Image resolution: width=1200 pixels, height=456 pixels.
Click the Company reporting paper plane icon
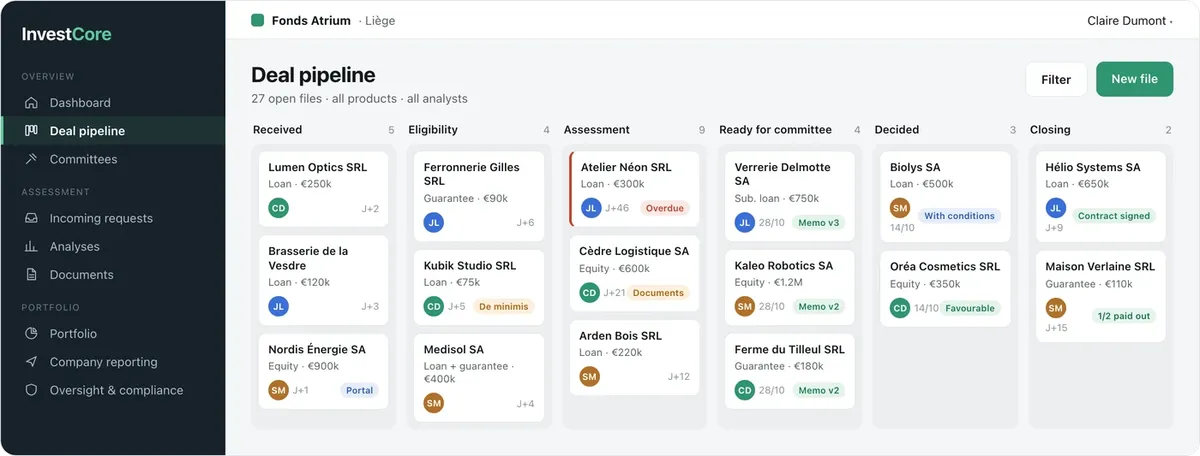coord(31,362)
